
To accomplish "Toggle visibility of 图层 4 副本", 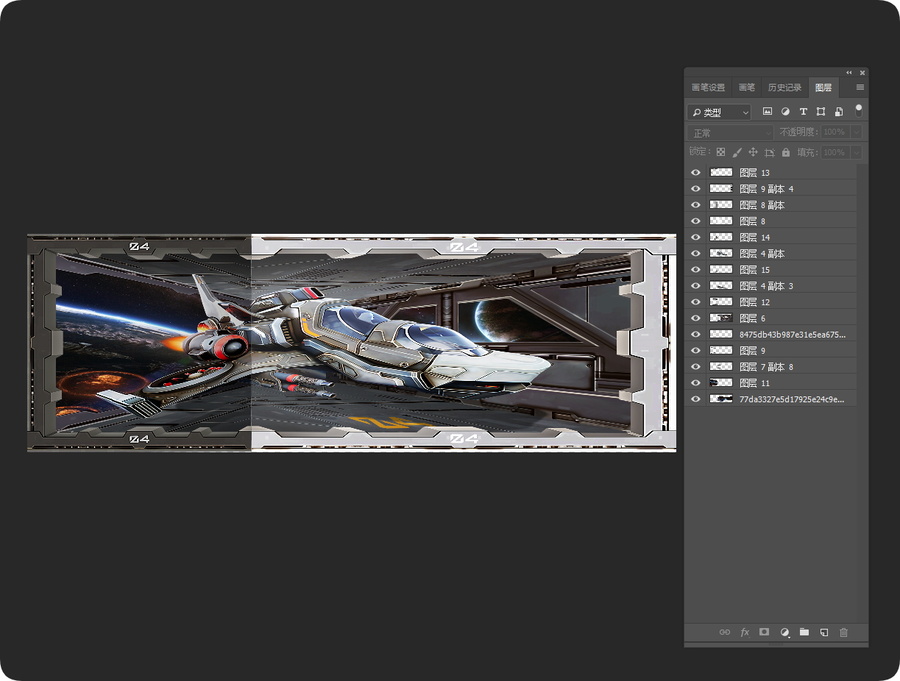I will point(696,253).
